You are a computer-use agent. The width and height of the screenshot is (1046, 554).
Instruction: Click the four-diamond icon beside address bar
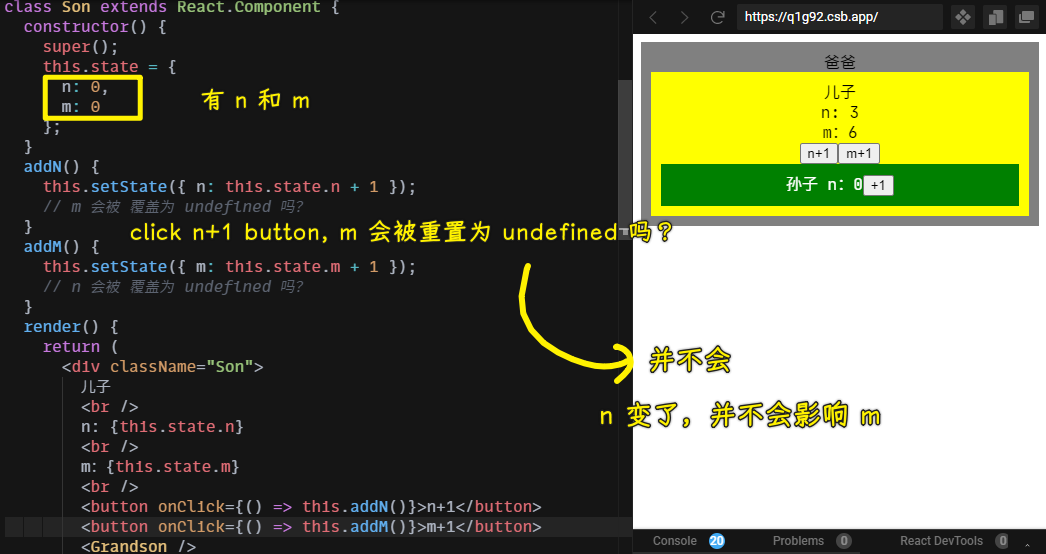[962, 17]
